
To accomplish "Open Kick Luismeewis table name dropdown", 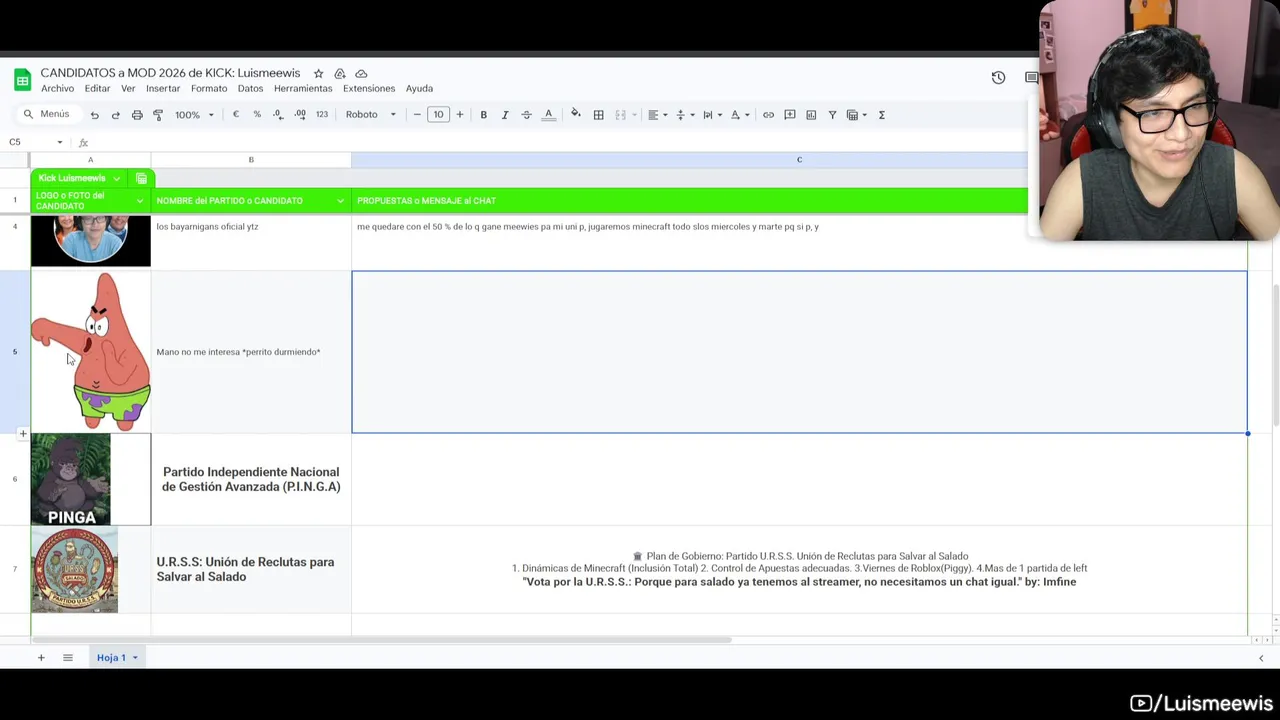I will pos(116,178).
